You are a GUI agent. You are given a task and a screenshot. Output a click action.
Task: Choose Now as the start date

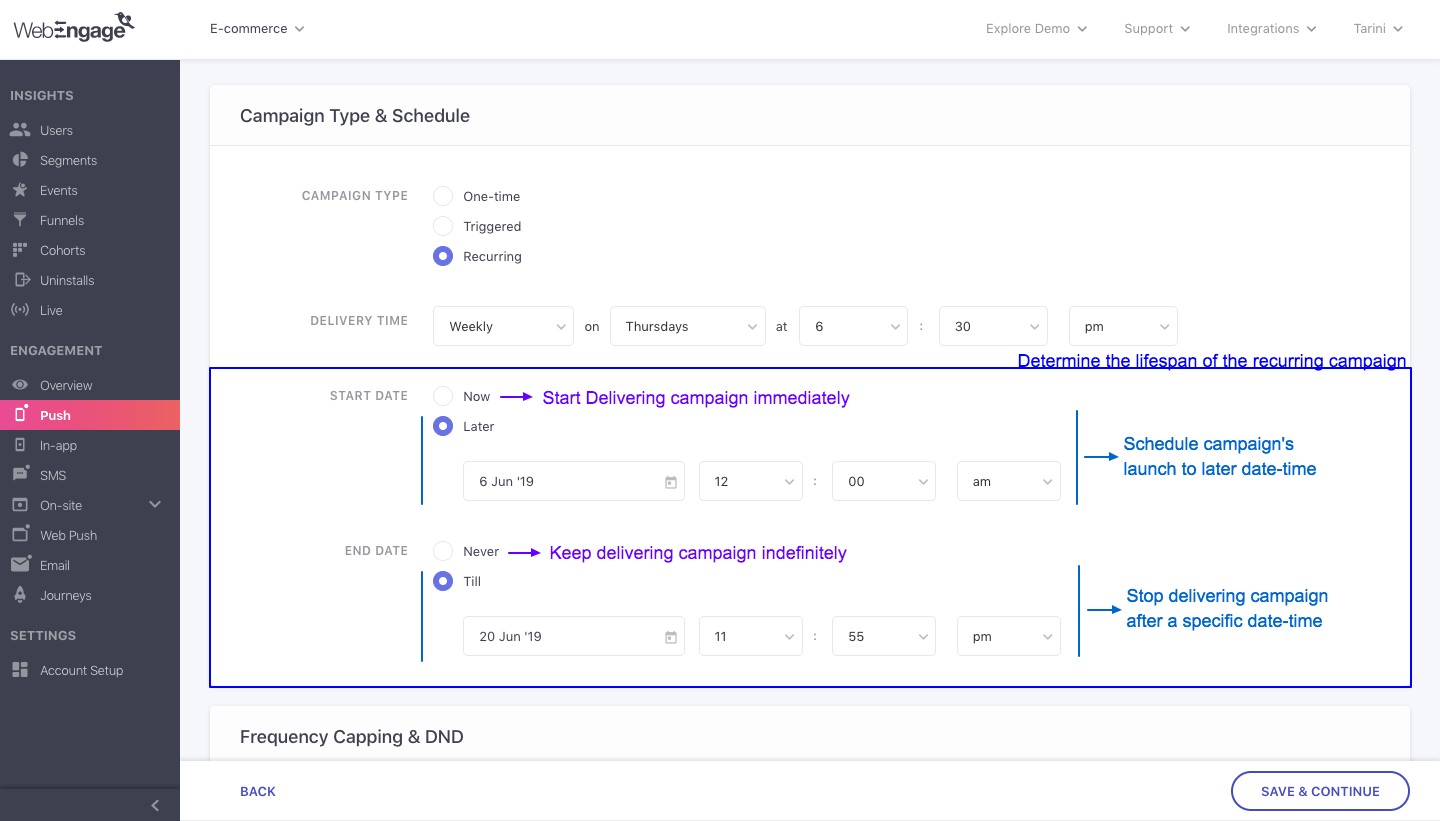tap(443, 396)
